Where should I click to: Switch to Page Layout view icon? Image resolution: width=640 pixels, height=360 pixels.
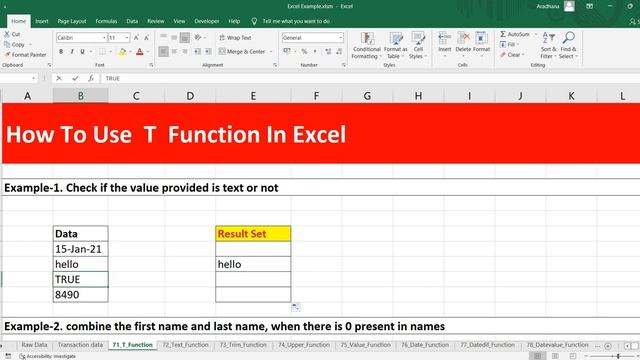[555, 356]
